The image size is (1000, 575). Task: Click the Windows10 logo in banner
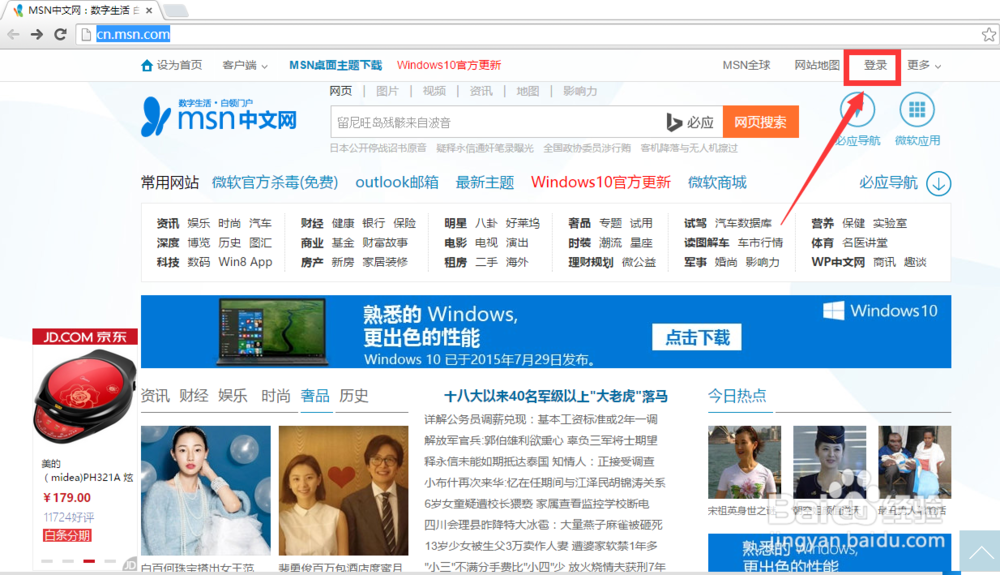tap(880, 310)
